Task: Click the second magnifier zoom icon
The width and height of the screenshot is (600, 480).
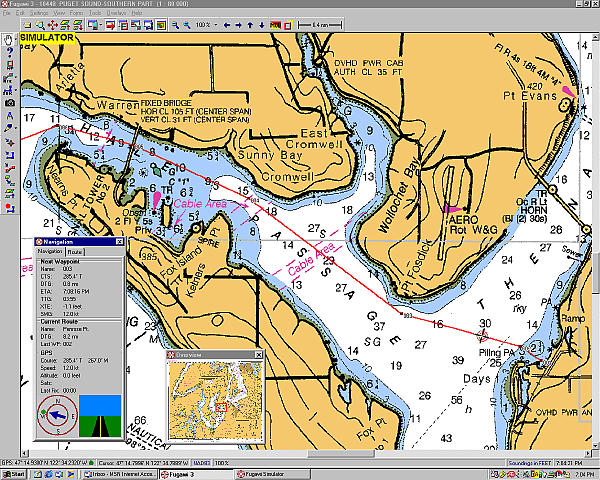Action: pyautogui.click(x=187, y=25)
